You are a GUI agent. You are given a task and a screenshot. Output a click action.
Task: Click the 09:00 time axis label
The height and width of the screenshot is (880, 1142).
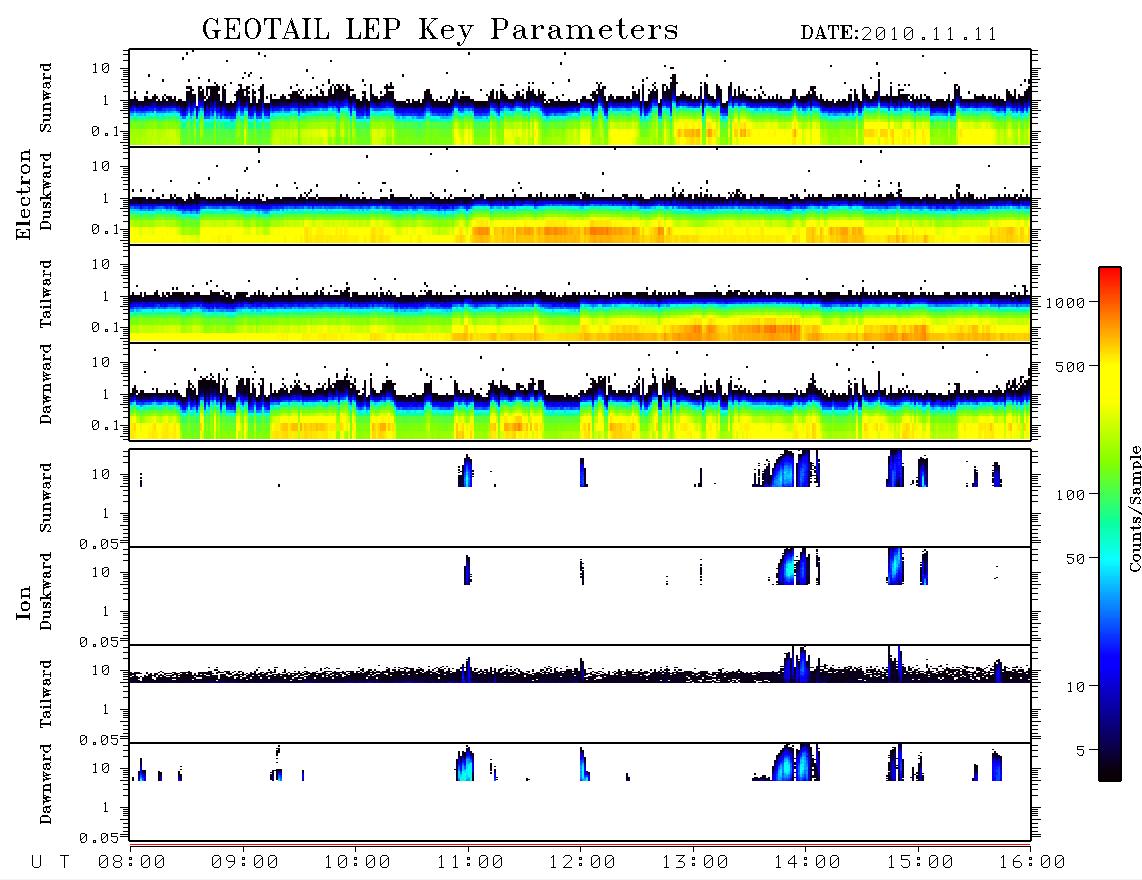click(245, 862)
